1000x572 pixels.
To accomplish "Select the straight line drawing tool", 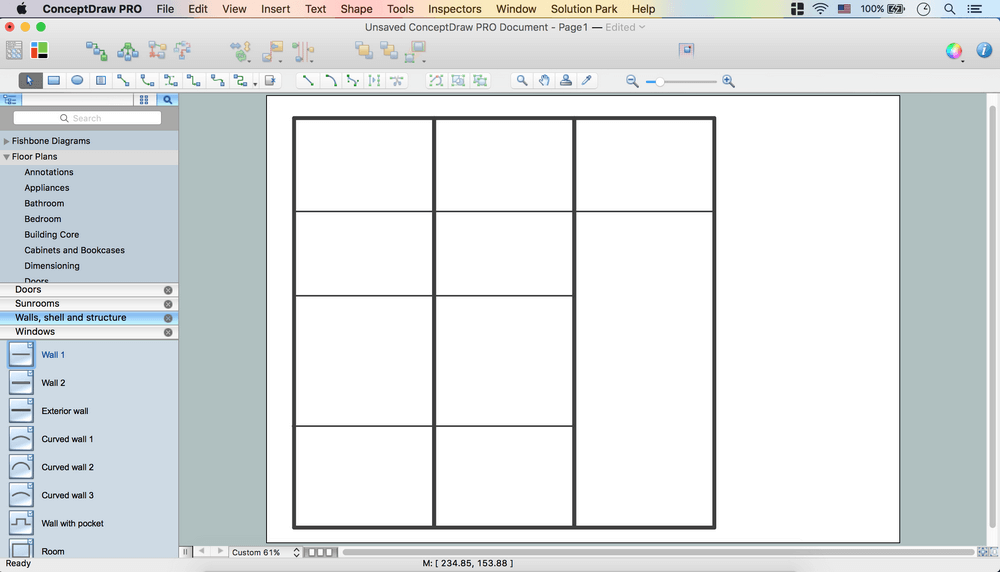I will point(308,81).
